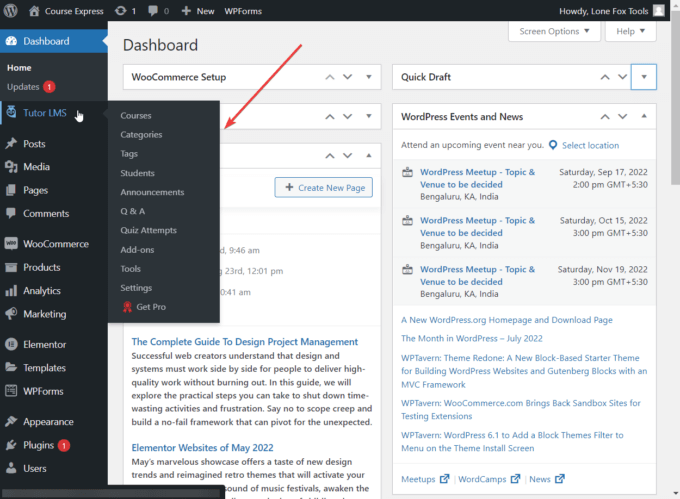Click the Marketing megaphone icon

pos(11,313)
